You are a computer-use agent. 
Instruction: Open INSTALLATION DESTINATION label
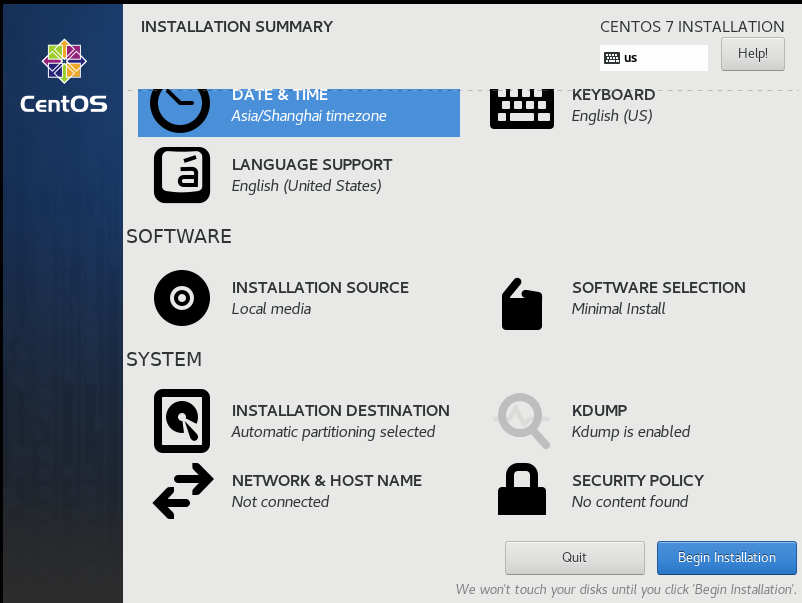341,411
